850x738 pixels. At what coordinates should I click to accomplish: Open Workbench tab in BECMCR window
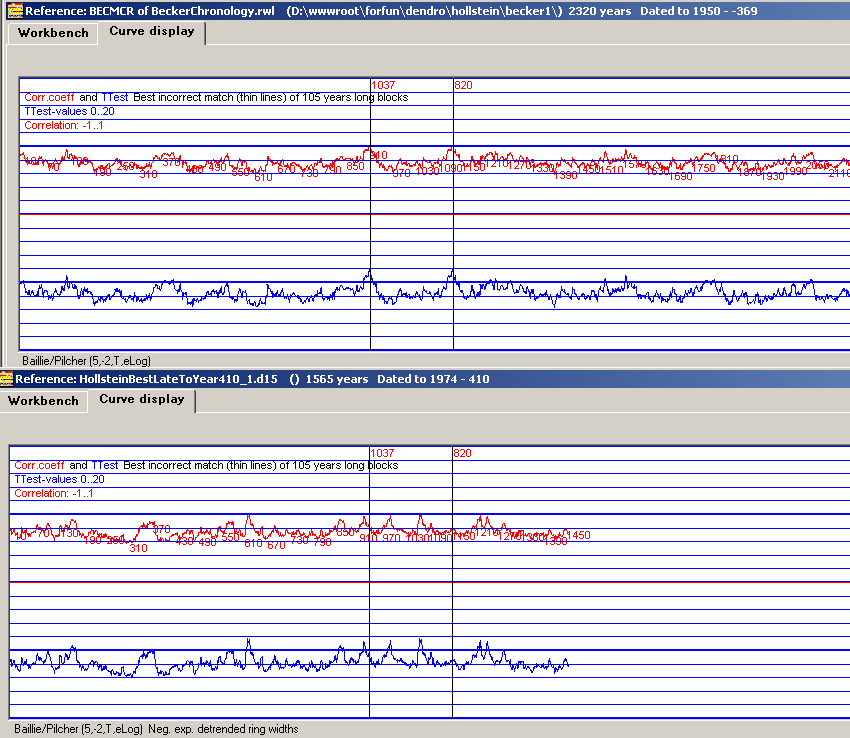53,33
